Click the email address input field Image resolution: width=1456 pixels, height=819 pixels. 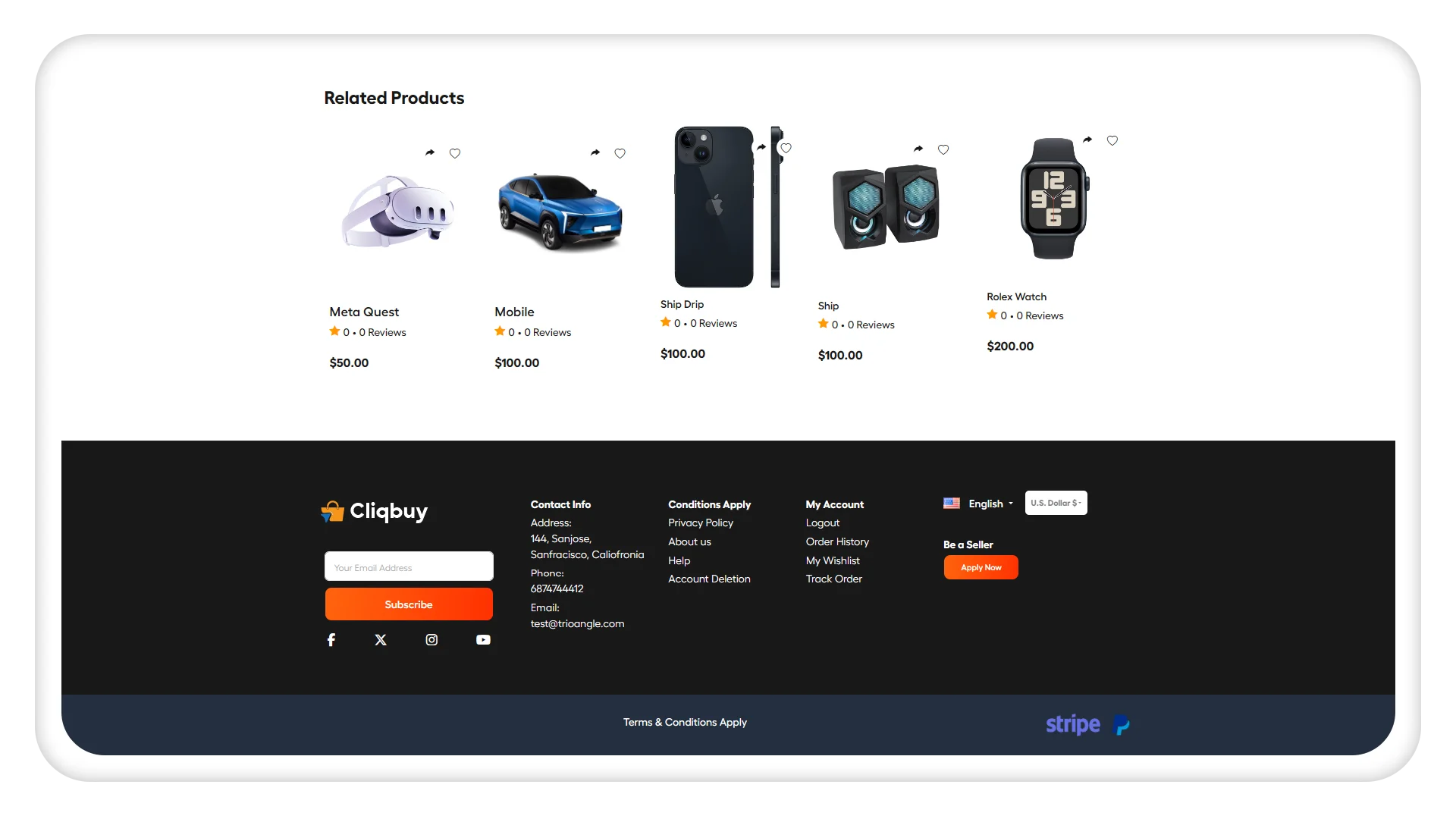[x=408, y=567]
